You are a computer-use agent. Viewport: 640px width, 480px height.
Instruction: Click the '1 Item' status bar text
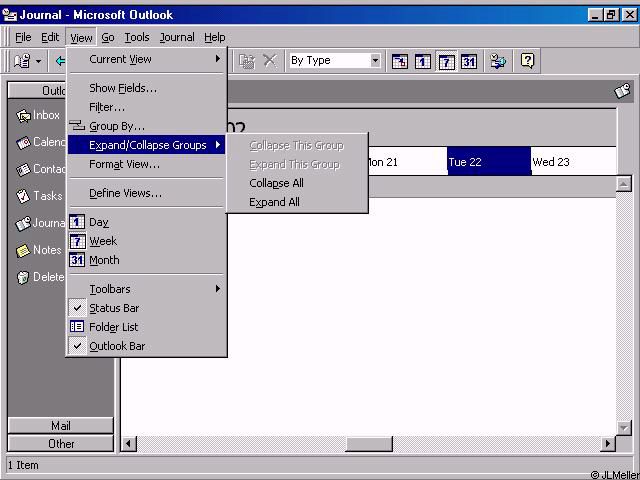[x=23, y=465]
